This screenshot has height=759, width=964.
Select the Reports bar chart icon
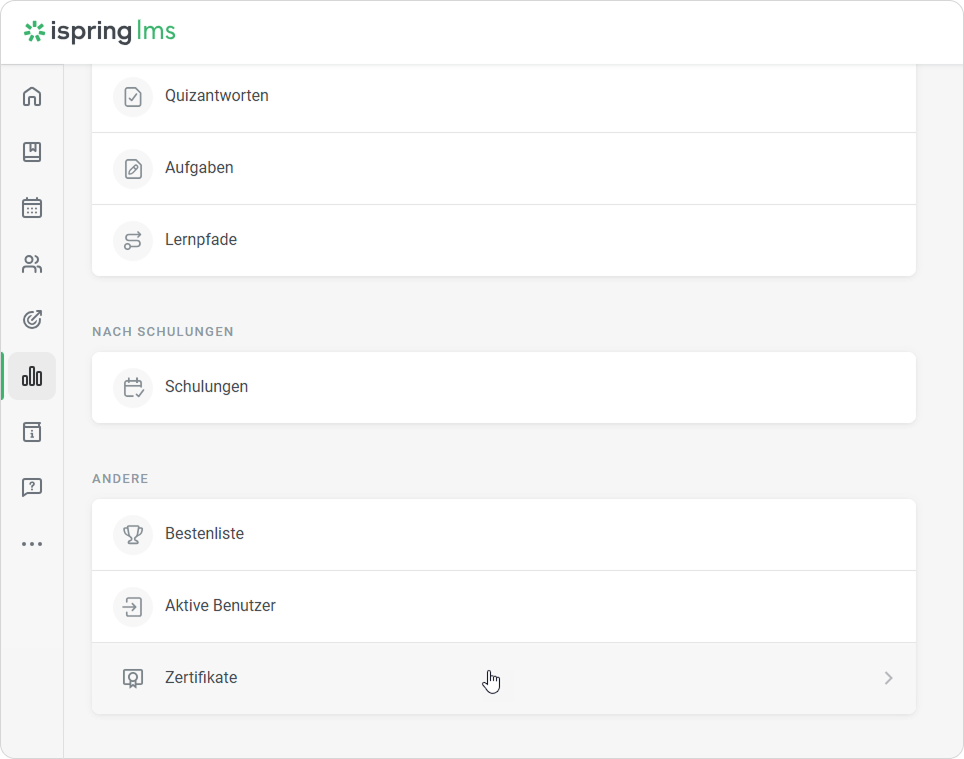click(x=32, y=376)
